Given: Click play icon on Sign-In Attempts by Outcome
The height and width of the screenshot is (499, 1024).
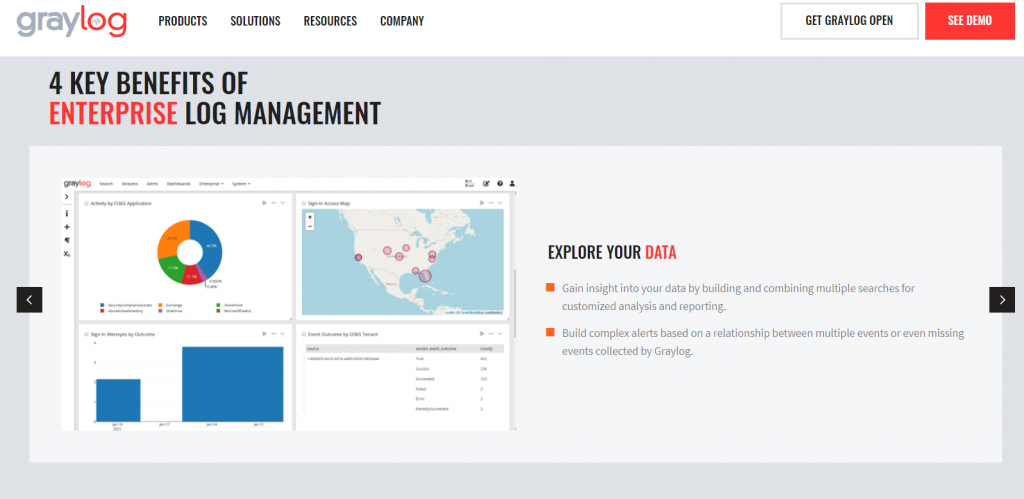Looking at the screenshot, I should pyautogui.click(x=264, y=334).
